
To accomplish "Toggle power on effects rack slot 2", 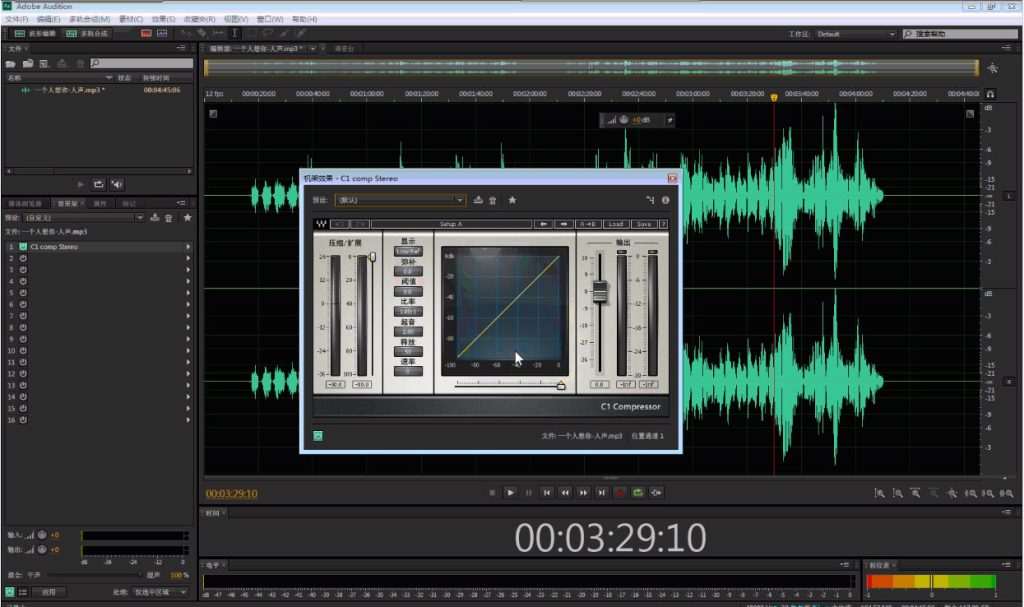I will click(23, 258).
